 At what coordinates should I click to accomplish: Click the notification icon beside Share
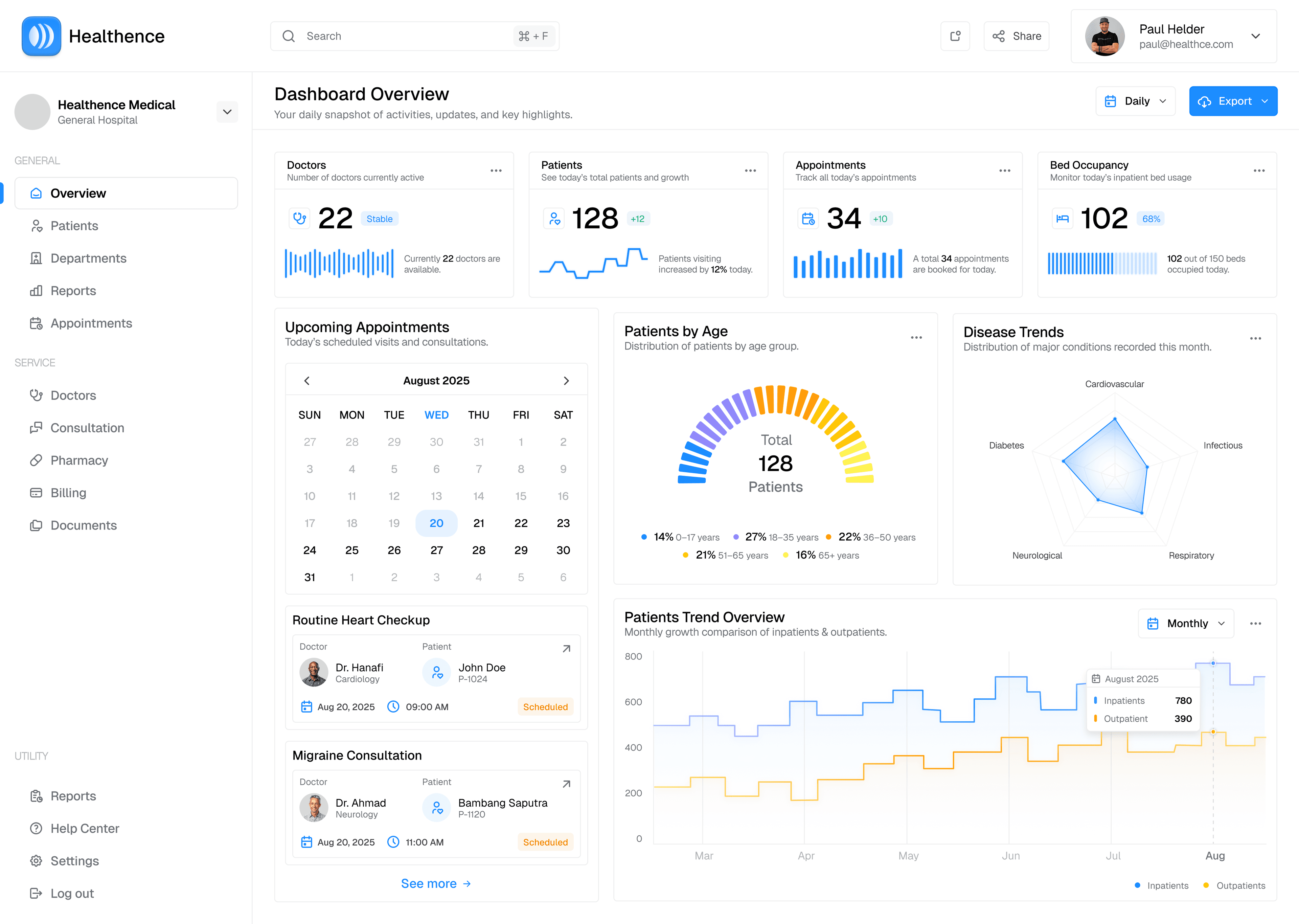coord(955,36)
